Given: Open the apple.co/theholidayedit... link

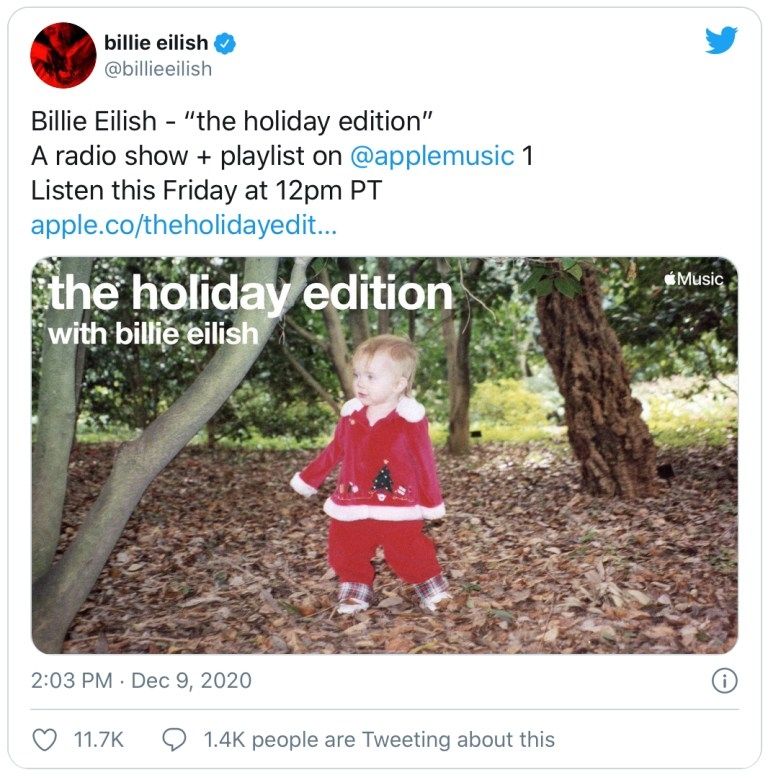Looking at the screenshot, I should pos(184,225).
